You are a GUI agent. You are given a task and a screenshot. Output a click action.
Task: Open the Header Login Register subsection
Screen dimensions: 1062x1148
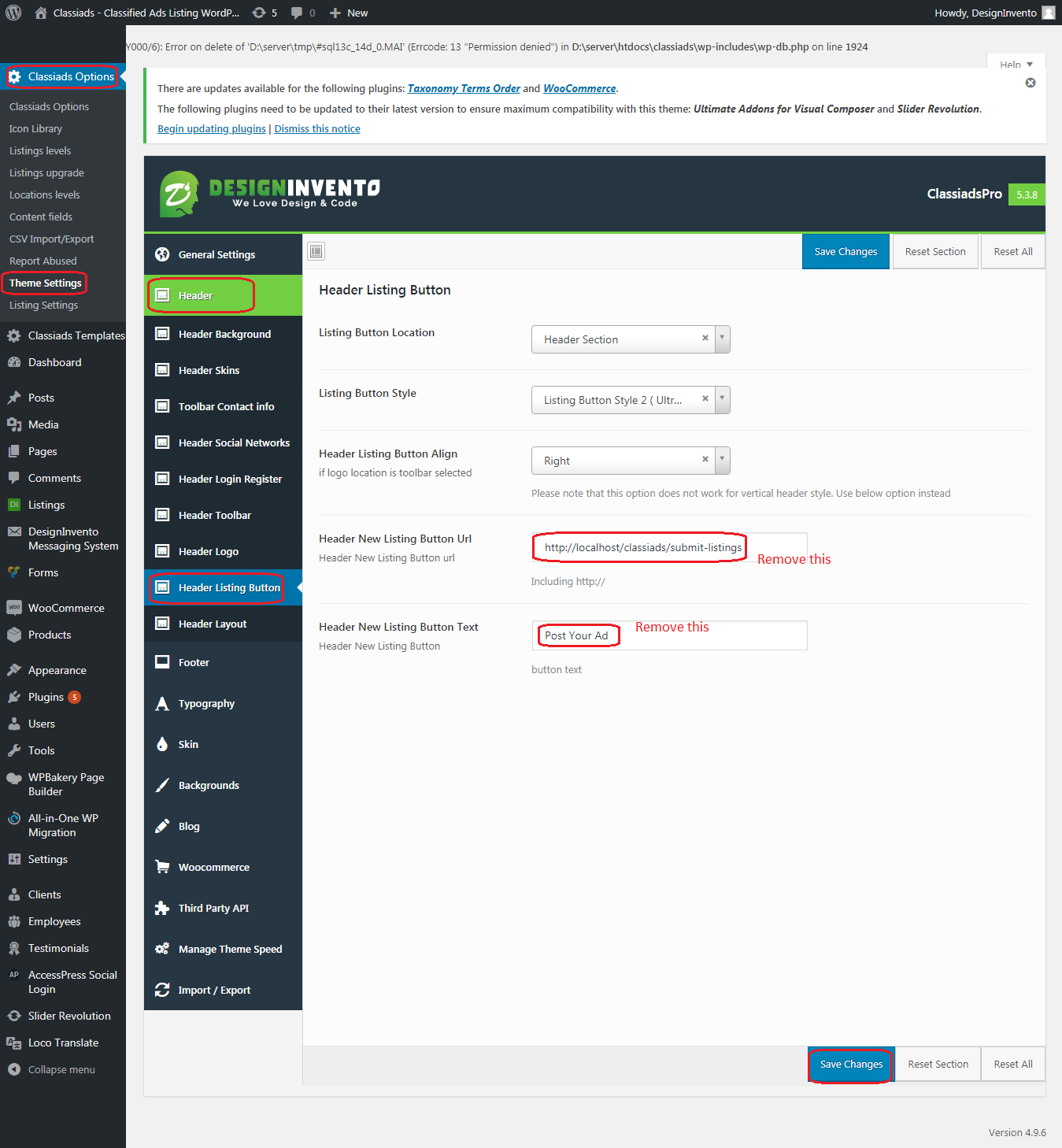point(223,479)
